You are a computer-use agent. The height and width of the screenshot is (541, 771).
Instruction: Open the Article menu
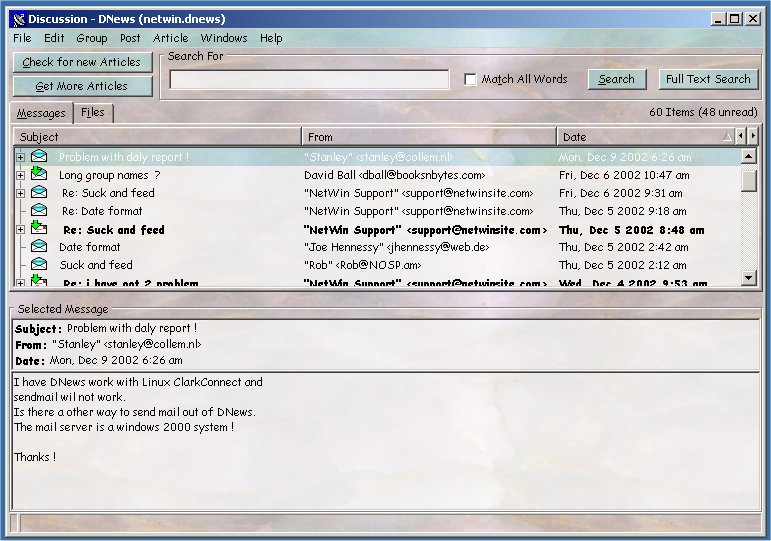pos(170,38)
